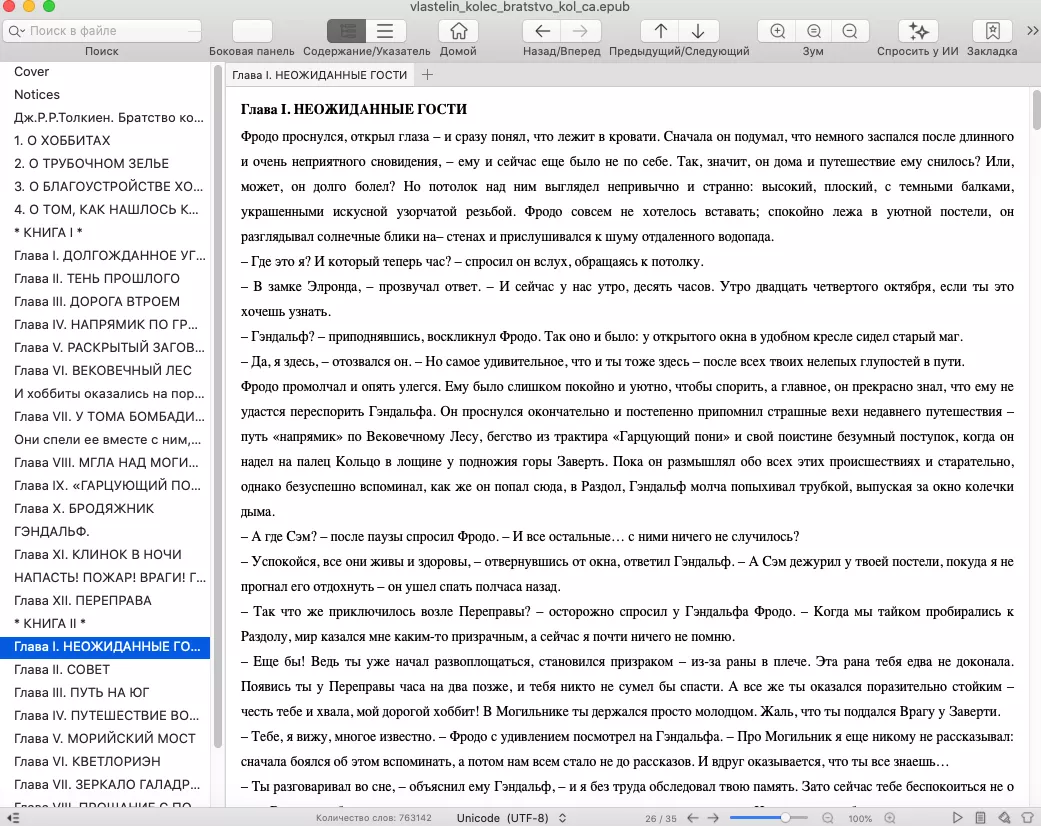Open 'Глава VII. ЗЕРКАЛО ГАЛАДР...' chapter

pyautogui.click(x=107, y=784)
